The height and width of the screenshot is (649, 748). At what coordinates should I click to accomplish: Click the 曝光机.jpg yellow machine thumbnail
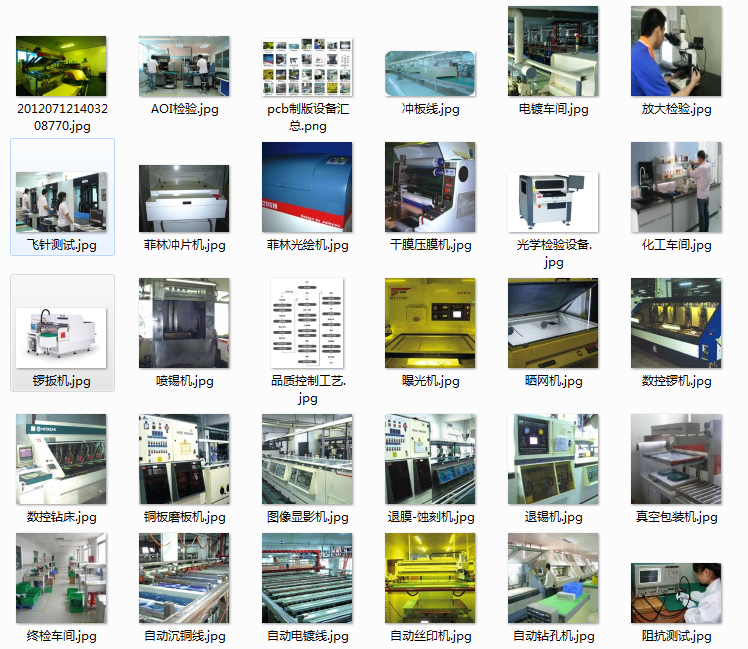pos(430,323)
